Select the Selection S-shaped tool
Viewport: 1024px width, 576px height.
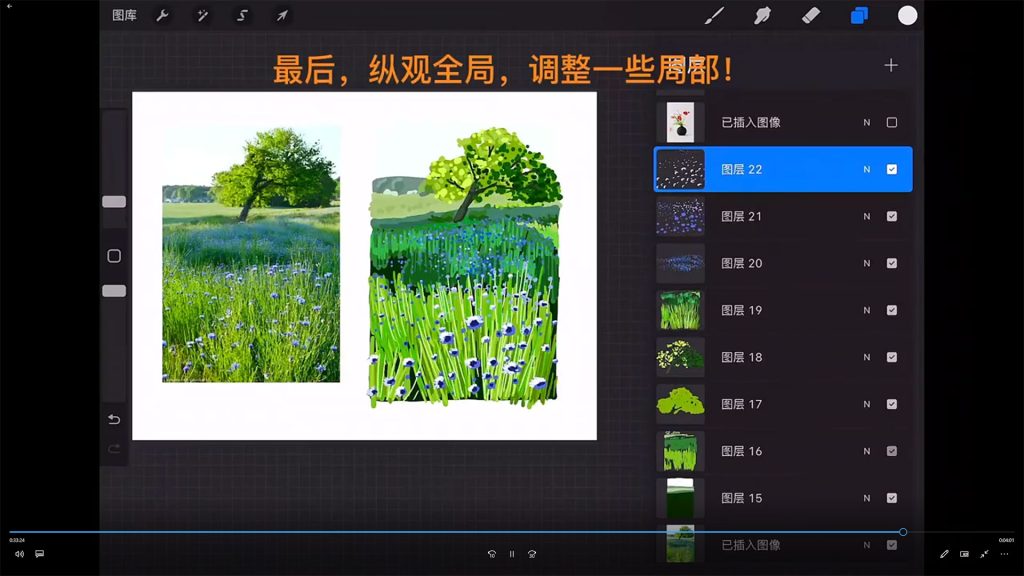click(x=242, y=15)
